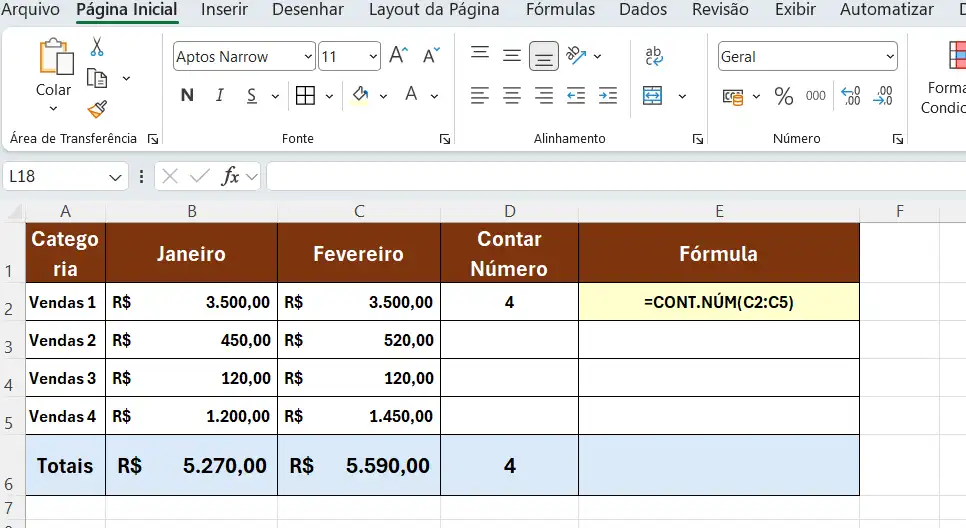The width and height of the screenshot is (966, 528).
Task: Click the formula bar three-dots handle
Action: tap(142, 177)
